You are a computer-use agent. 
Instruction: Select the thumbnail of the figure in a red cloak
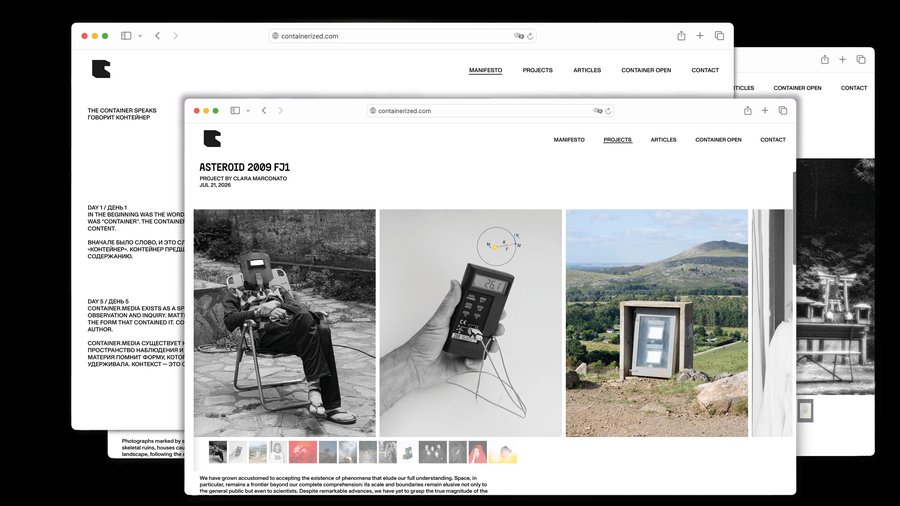[478, 452]
